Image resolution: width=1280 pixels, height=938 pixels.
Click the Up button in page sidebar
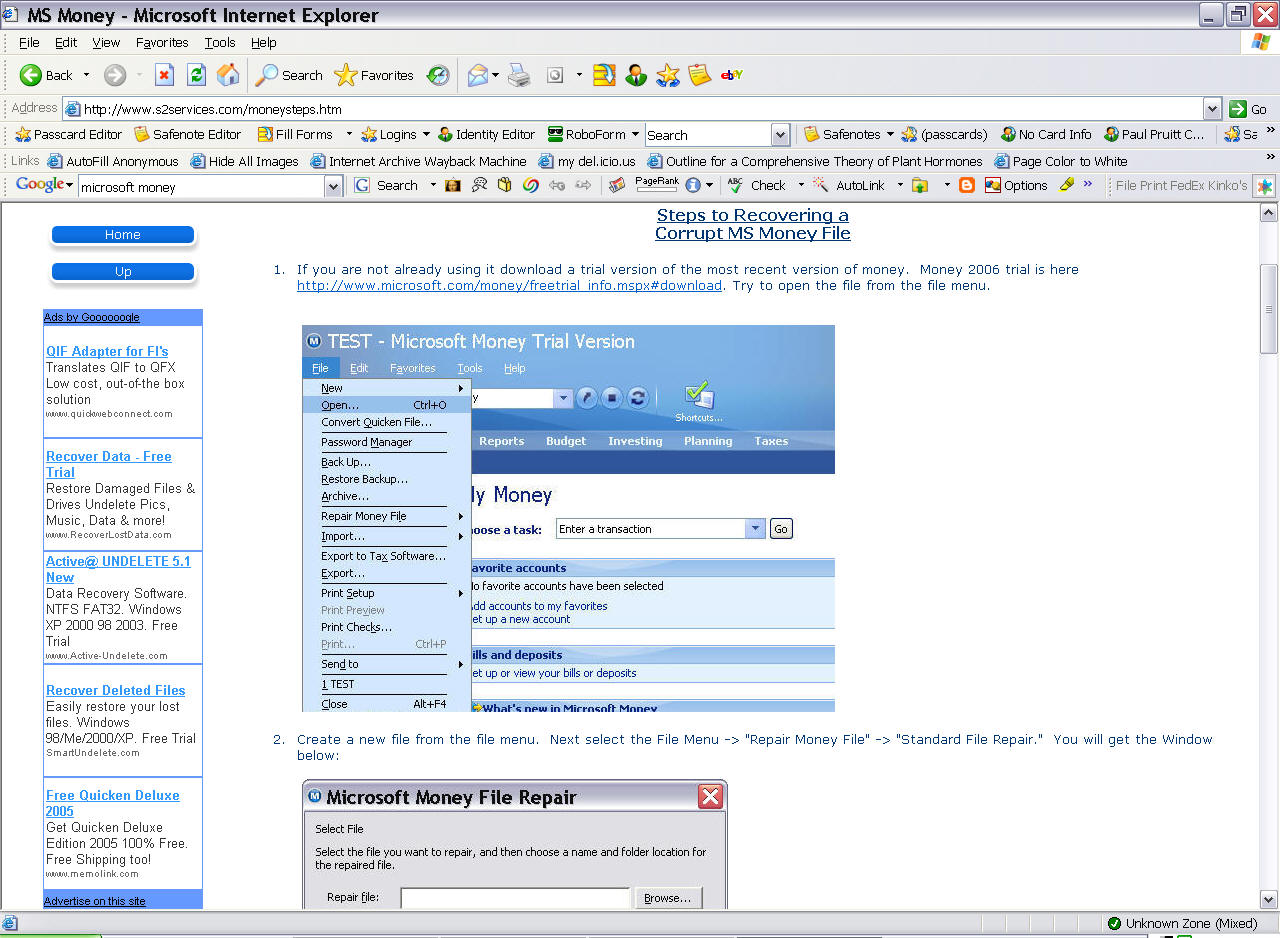[x=123, y=272]
